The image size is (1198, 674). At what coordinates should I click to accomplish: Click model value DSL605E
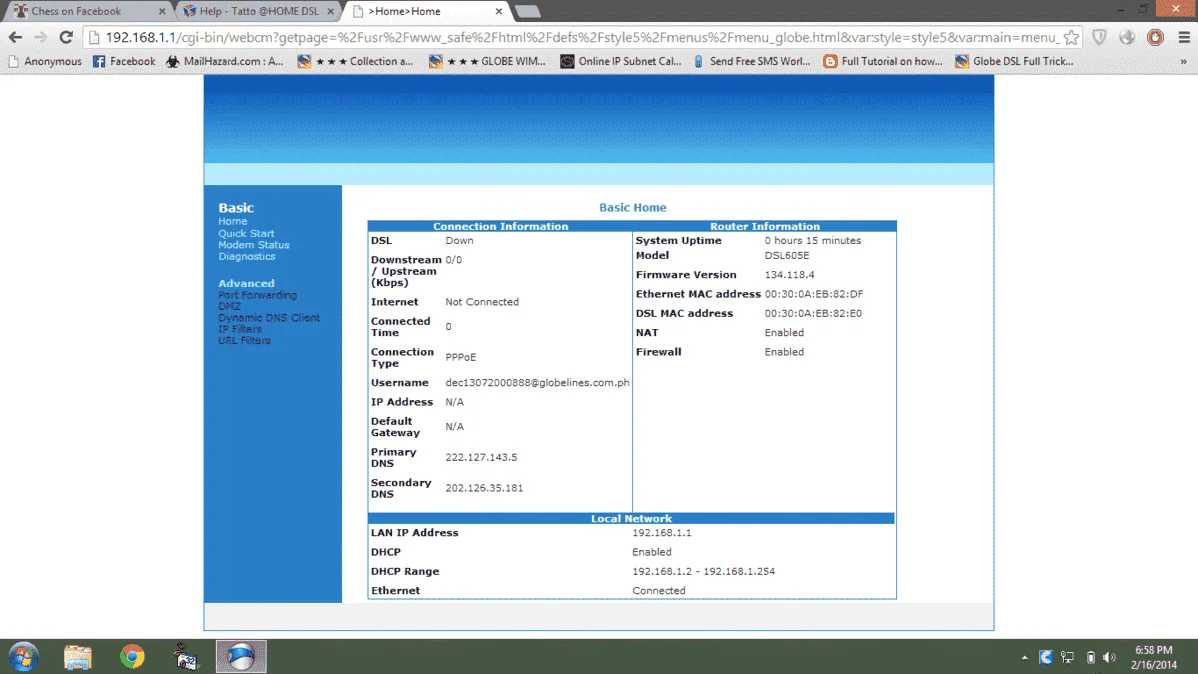click(x=787, y=255)
